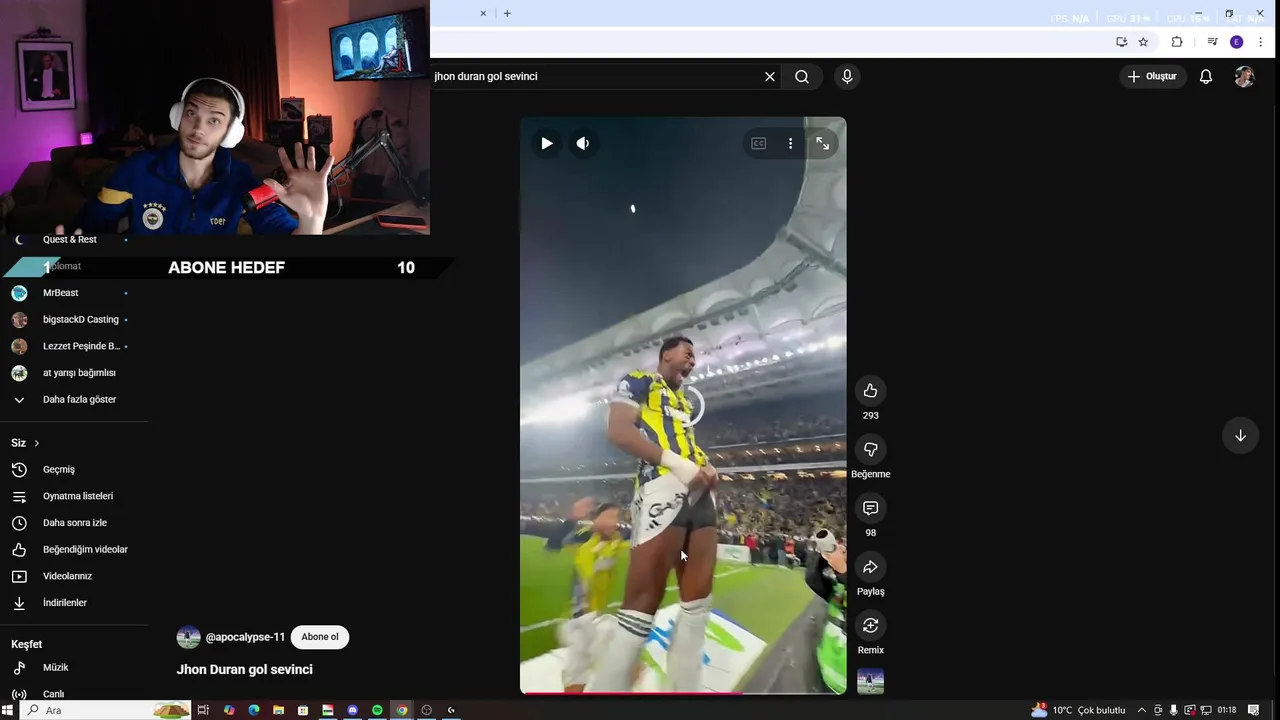Click the Windows search box Ara
The height and width of the screenshot is (720, 1280).
(105, 710)
